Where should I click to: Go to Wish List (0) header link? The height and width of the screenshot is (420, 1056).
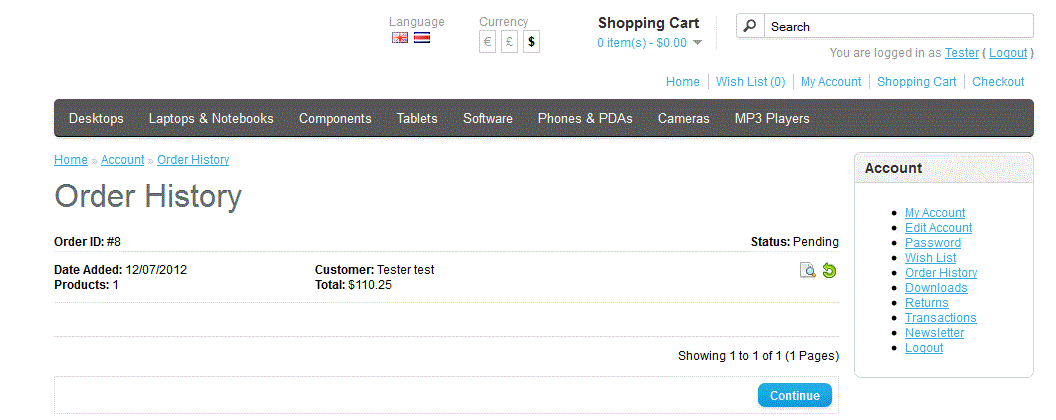750,82
